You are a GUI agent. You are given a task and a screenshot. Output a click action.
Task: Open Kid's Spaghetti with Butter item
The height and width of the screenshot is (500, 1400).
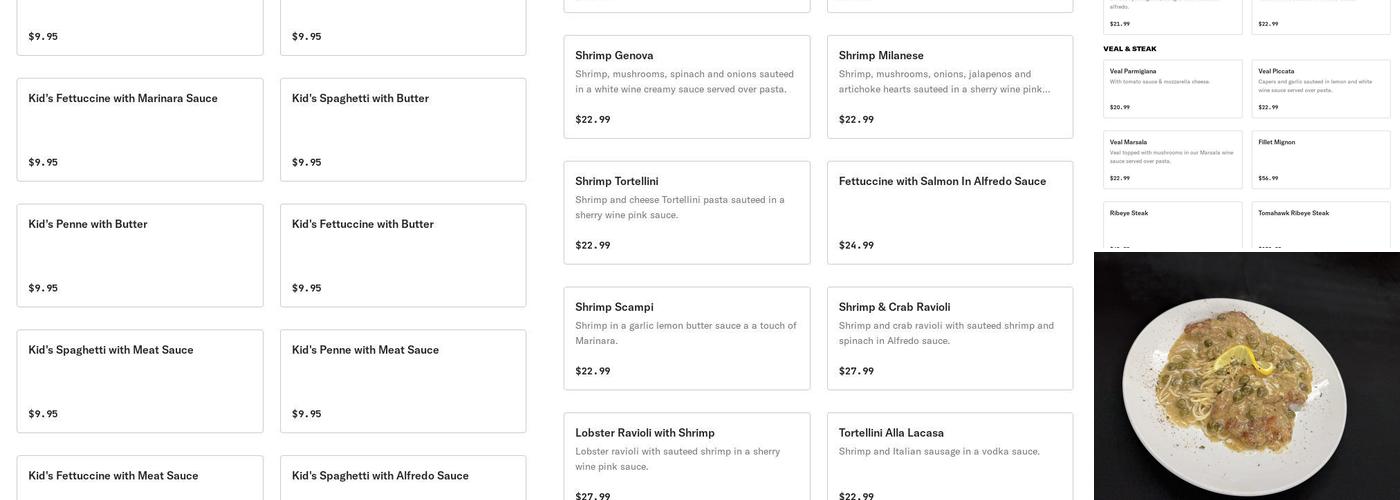click(403, 129)
